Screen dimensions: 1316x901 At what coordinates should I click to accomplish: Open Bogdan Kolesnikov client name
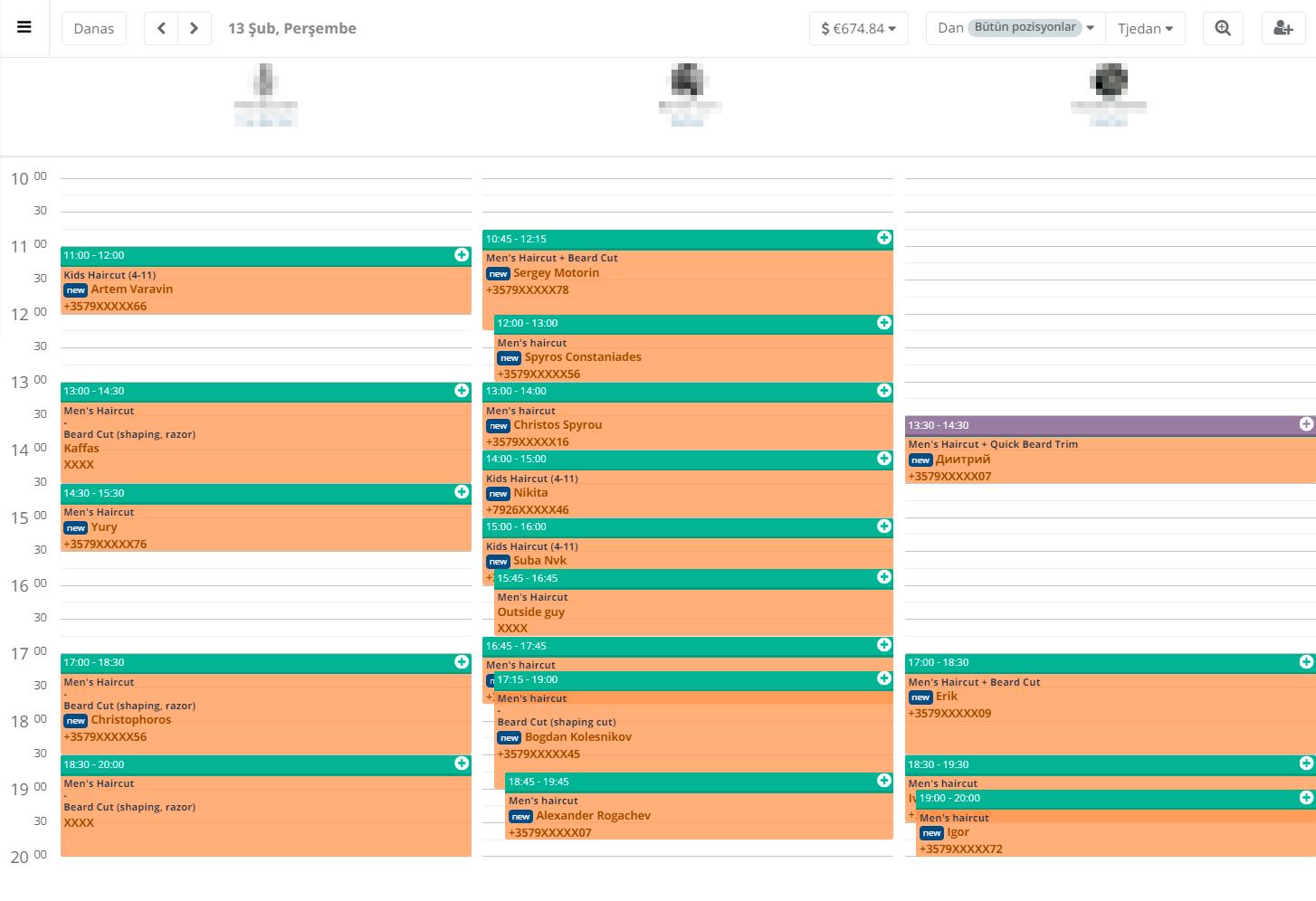click(578, 737)
